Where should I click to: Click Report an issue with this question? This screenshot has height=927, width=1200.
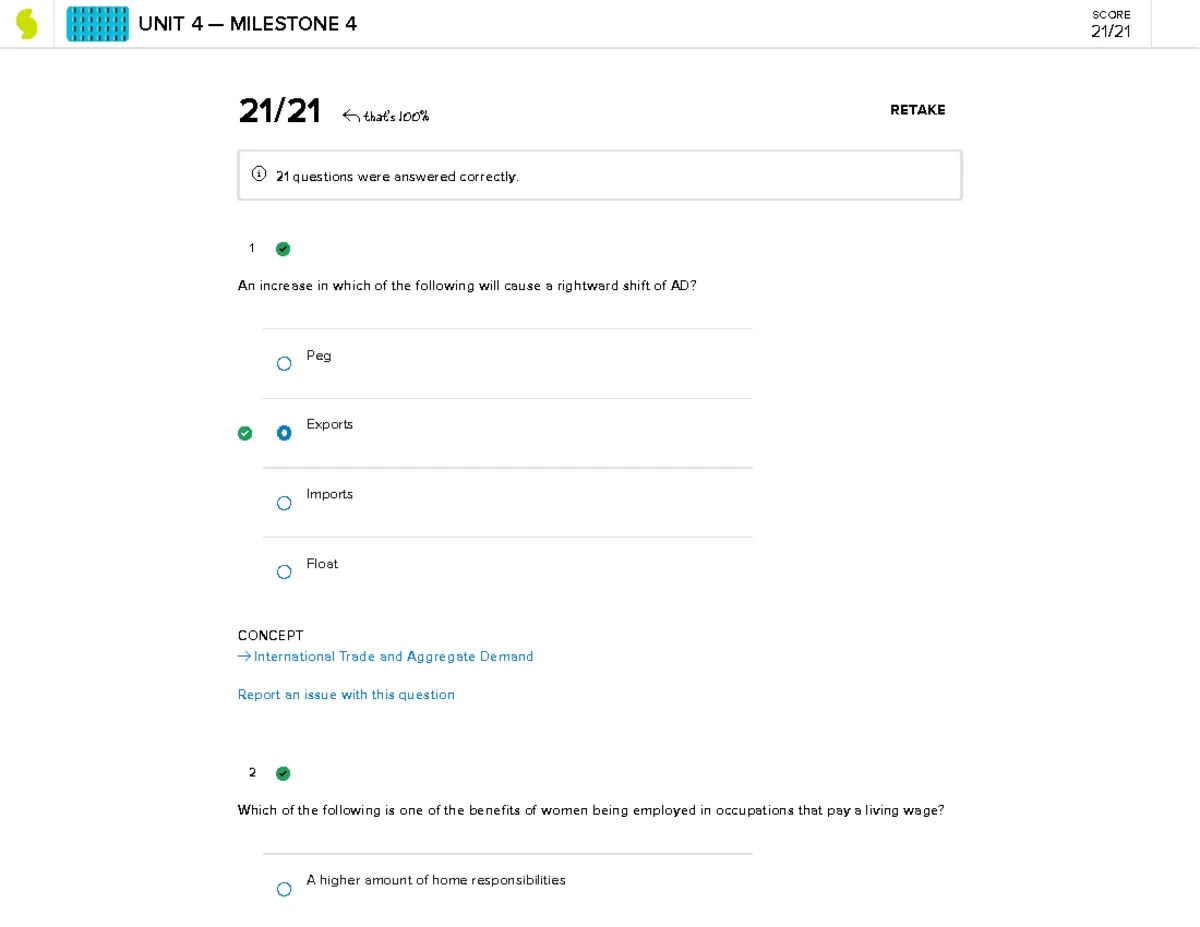346,694
